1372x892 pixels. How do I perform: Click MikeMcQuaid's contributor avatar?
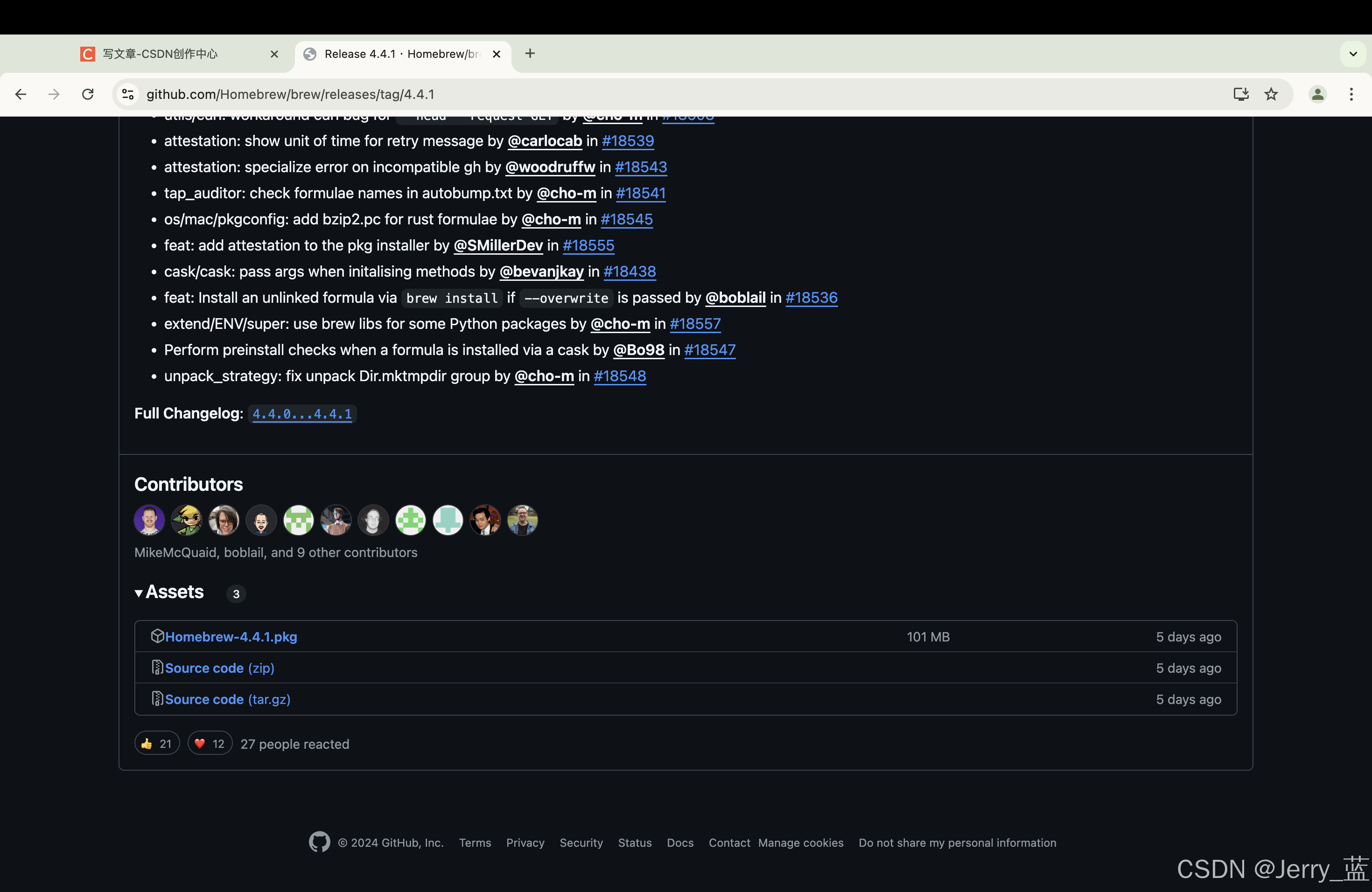(x=149, y=520)
